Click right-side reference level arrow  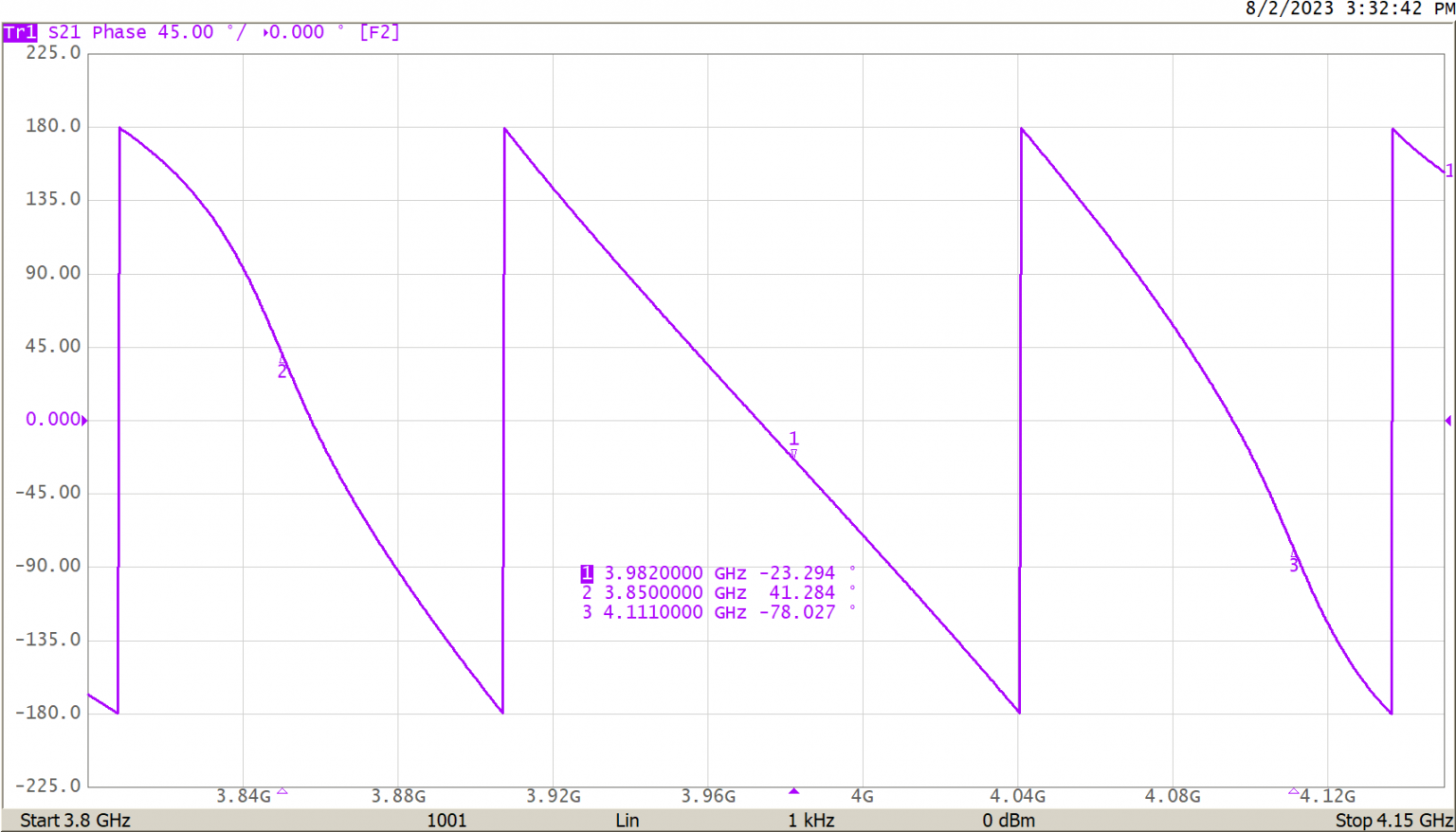pyautogui.click(x=1447, y=420)
